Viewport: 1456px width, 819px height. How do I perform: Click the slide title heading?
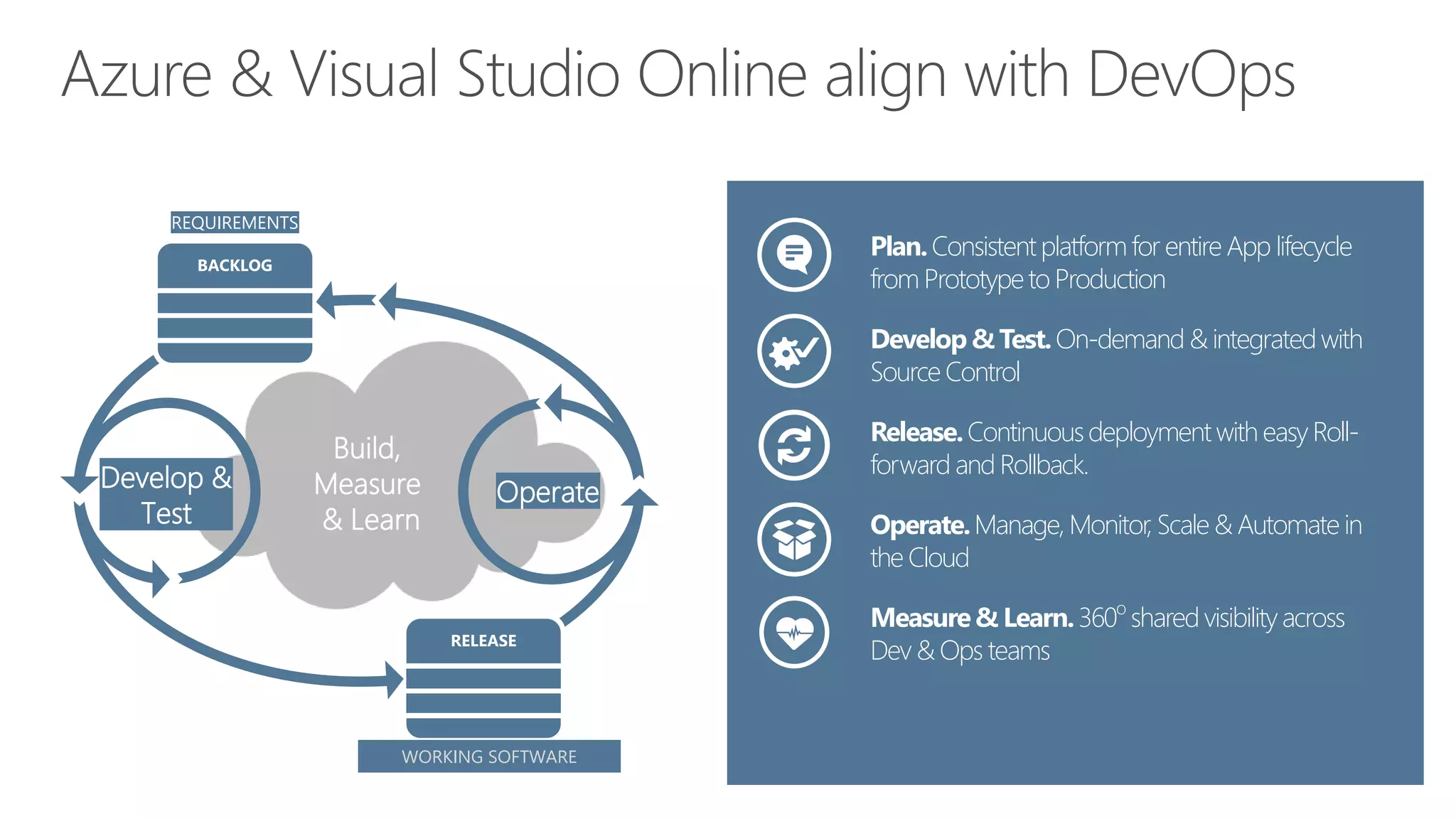(x=678, y=74)
